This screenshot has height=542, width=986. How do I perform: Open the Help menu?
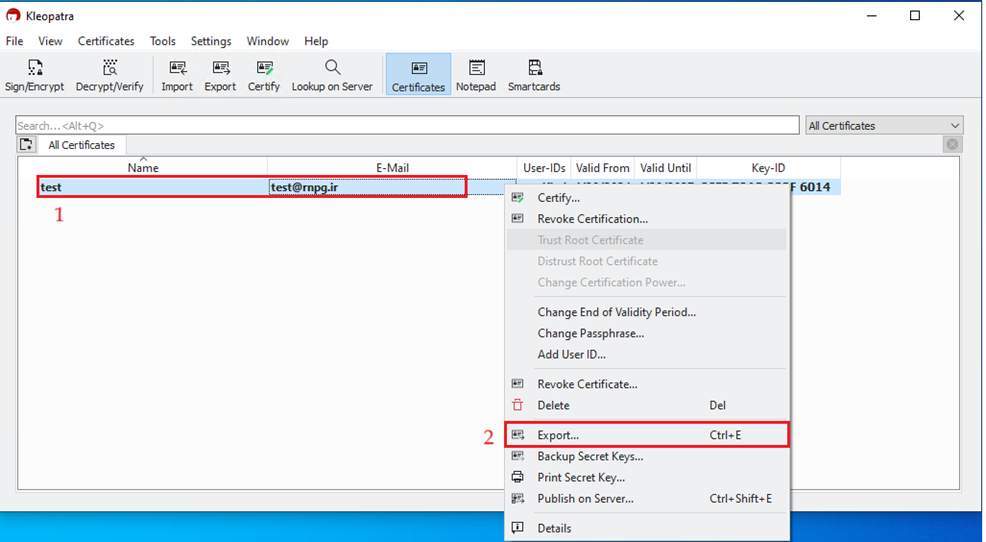[316, 41]
